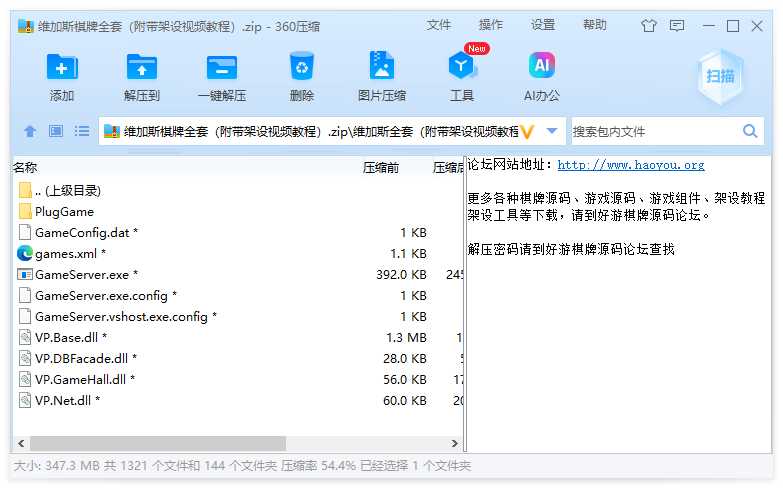Select the .. (上级目录) parent entry
The width and height of the screenshot is (783, 488).
(x=68, y=190)
